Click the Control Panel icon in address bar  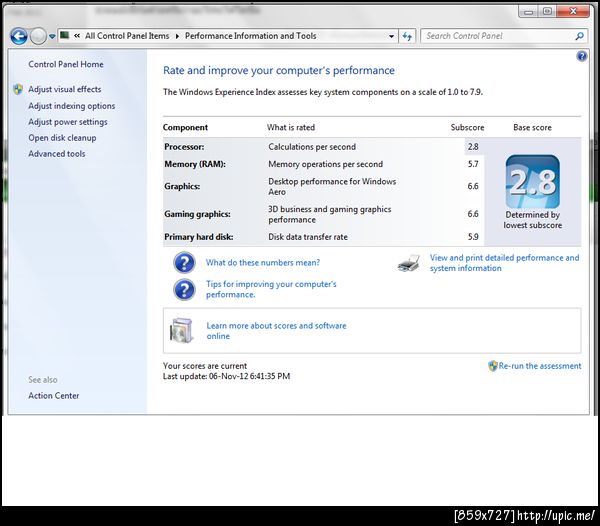(65, 36)
